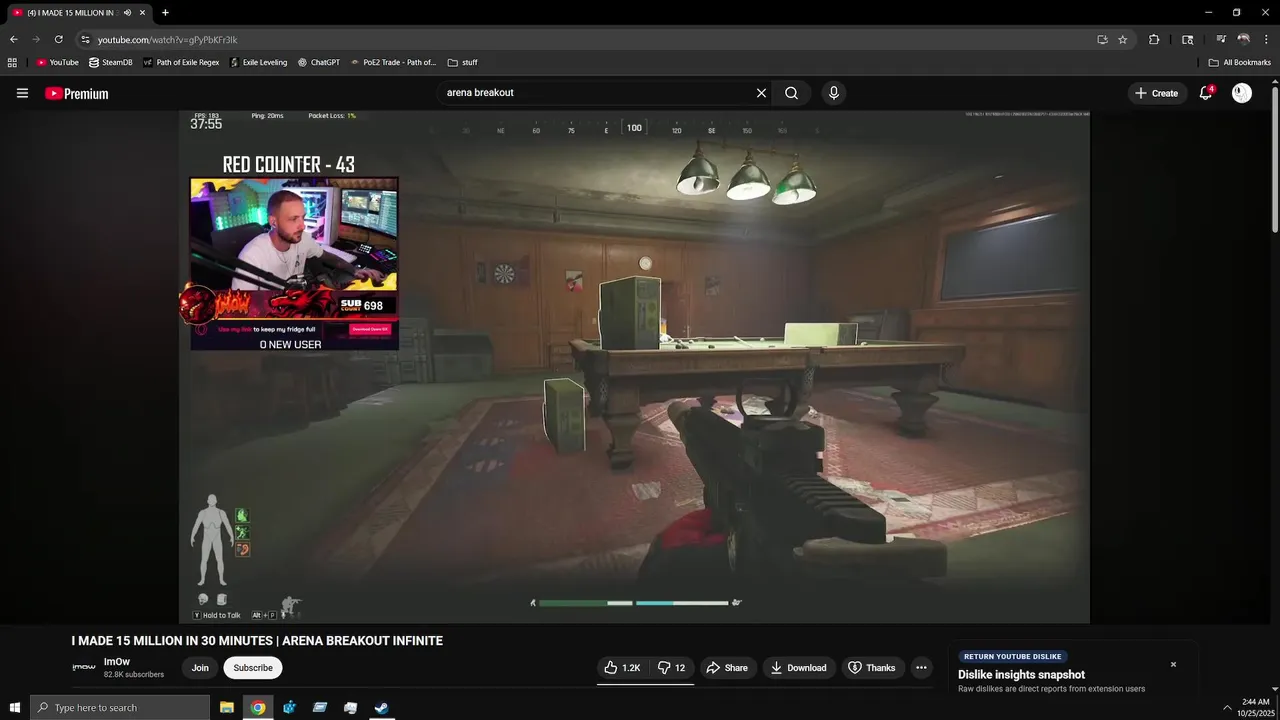Viewport: 1280px width, 720px height.
Task: Go back in browser history
Action: coord(13,39)
